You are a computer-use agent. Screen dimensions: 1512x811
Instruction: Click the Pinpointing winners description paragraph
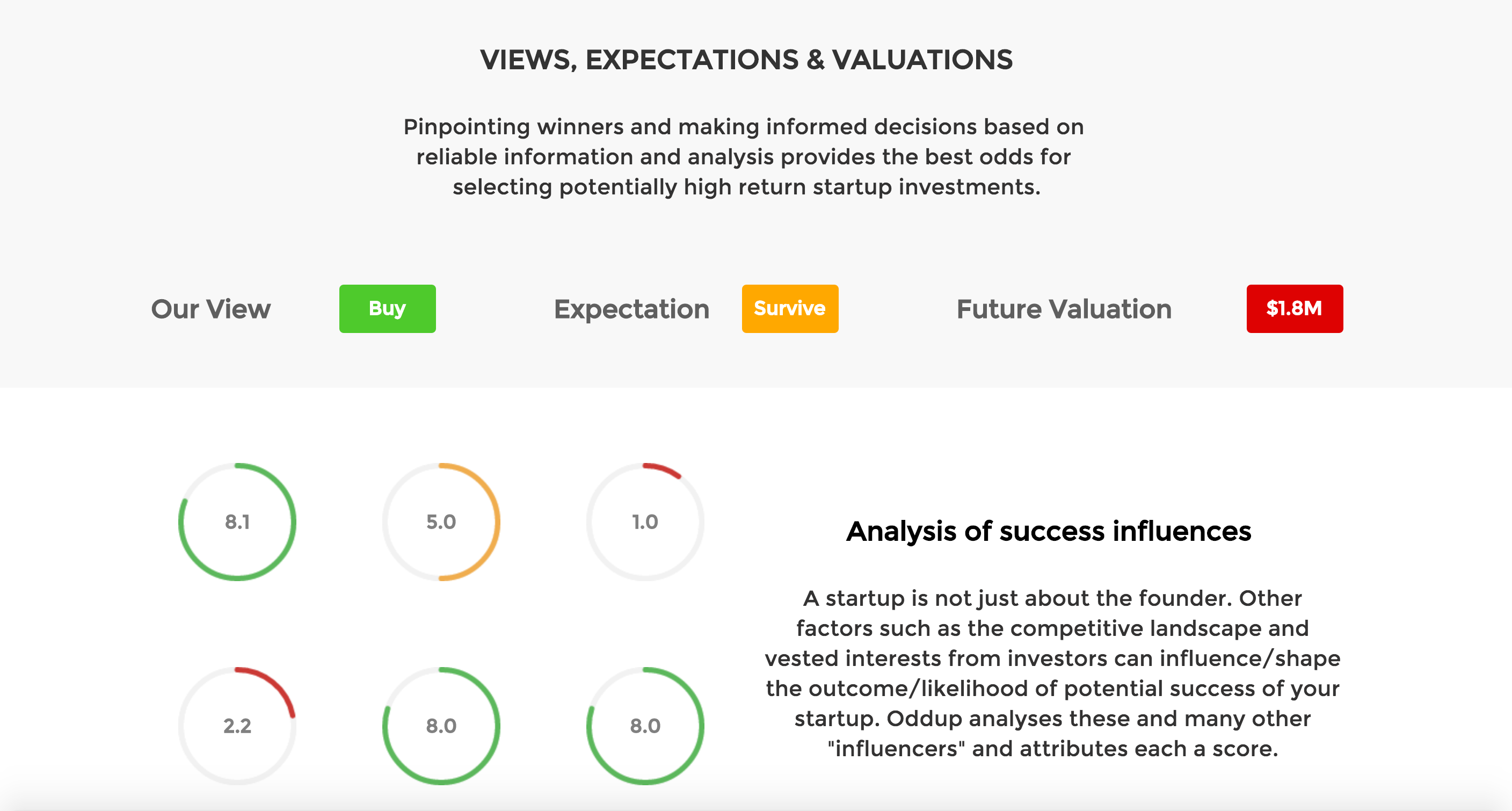[x=744, y=157]
